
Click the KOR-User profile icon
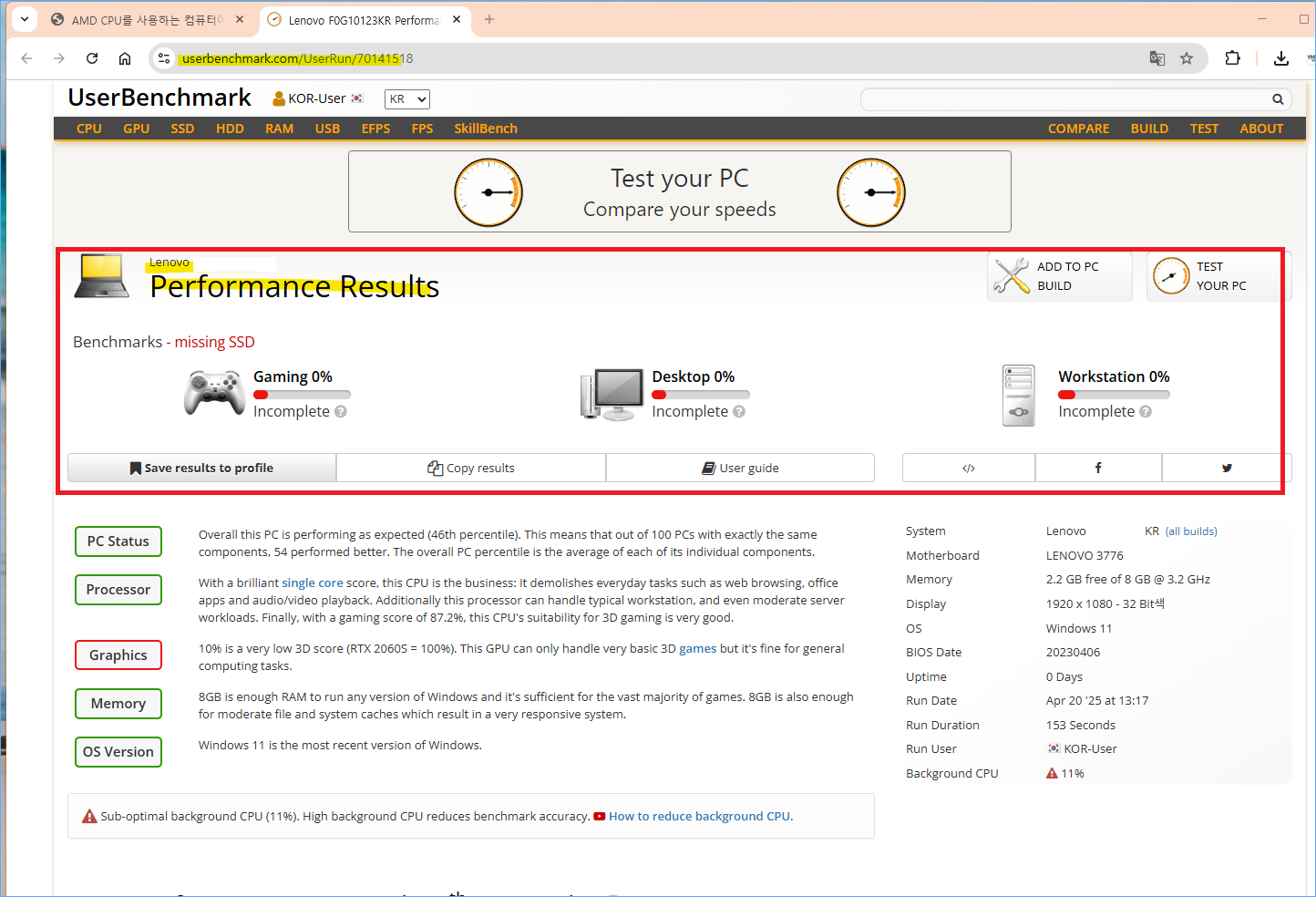(279, 98)
